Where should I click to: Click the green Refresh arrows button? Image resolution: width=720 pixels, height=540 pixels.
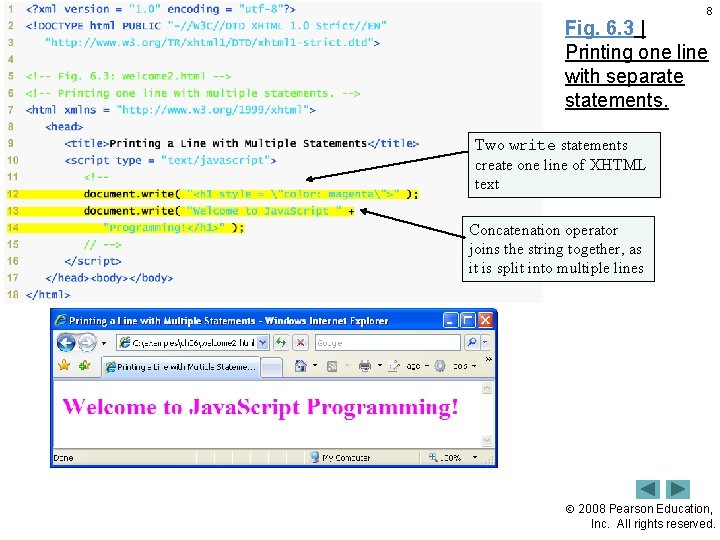(281, 343)
